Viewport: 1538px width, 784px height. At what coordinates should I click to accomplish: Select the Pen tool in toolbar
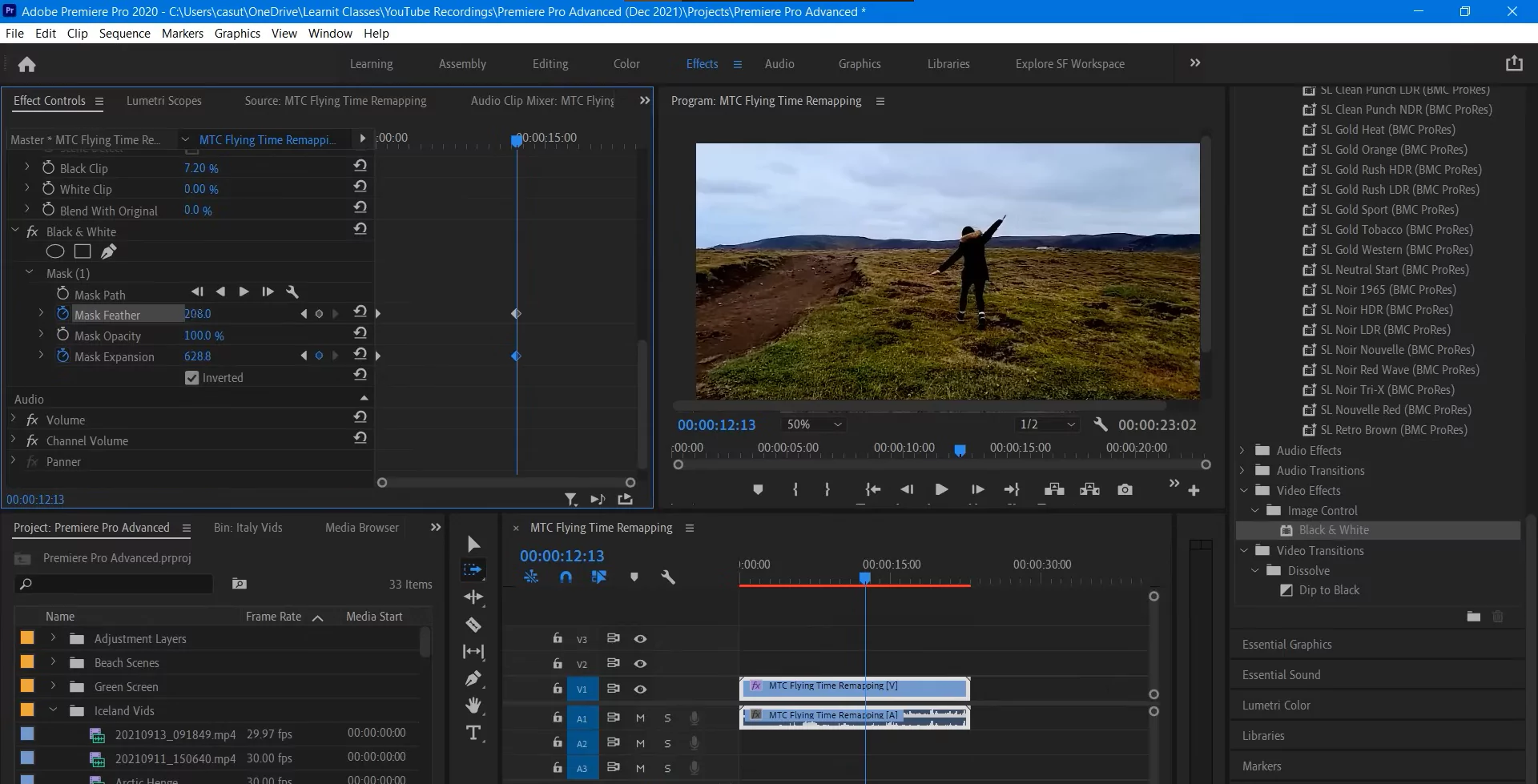tap(473, 679)
